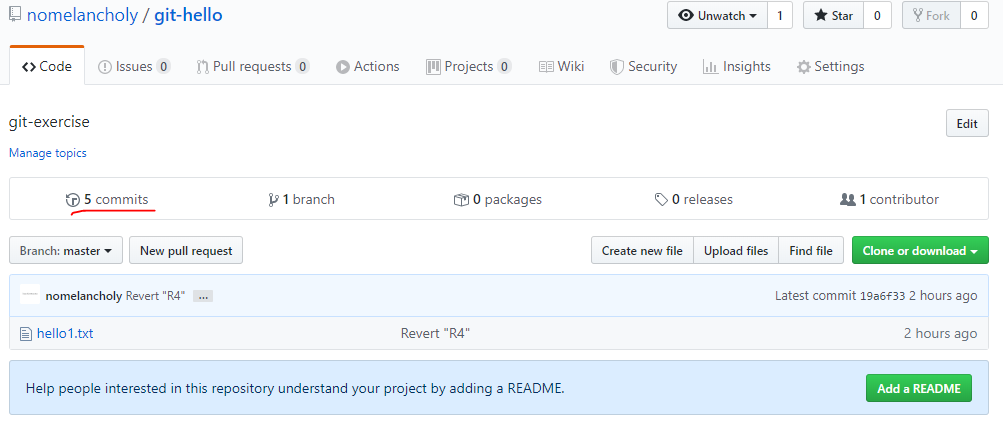The height and width of the screenshot is (426, 1003).
Task: Star the repository
Action: (x=833, y=15)
